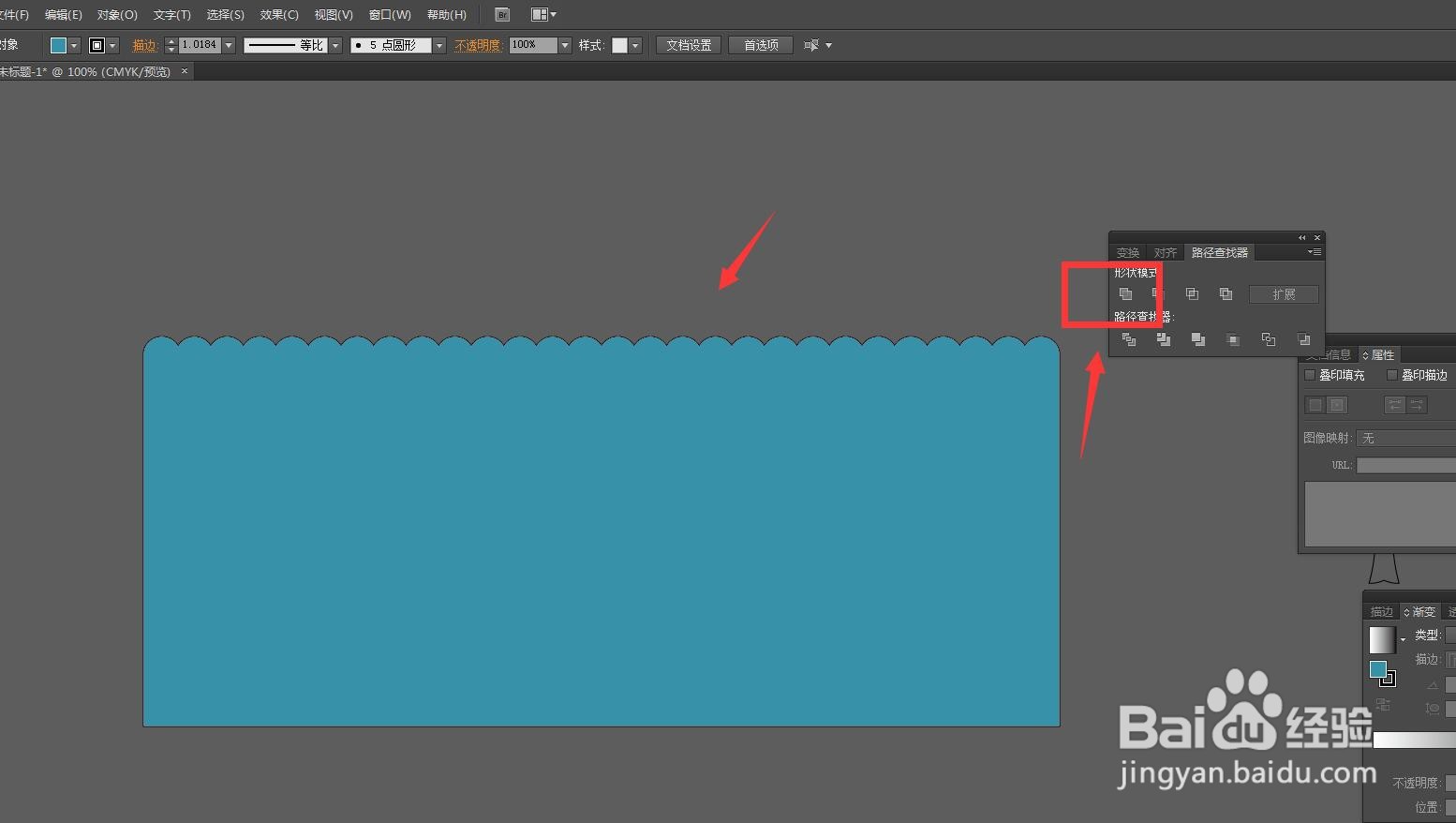
Task: Apply the Crop pathfinder icon
Action: (1233, 339)
